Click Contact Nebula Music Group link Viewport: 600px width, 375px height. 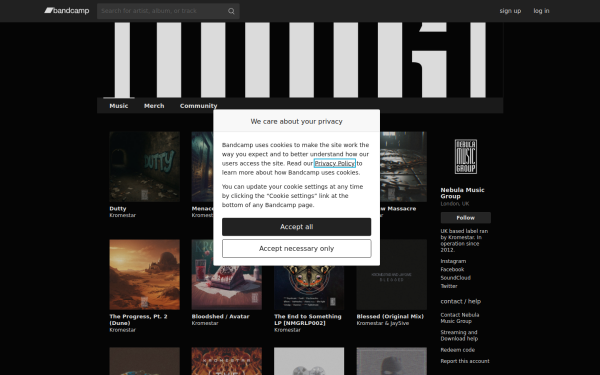point(460,318)
